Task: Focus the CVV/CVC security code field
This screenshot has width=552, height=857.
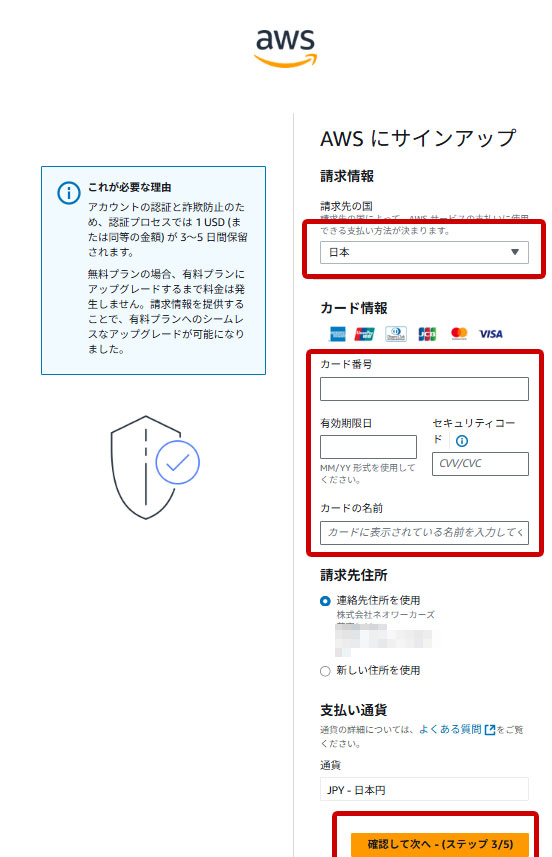Action: 480,463
